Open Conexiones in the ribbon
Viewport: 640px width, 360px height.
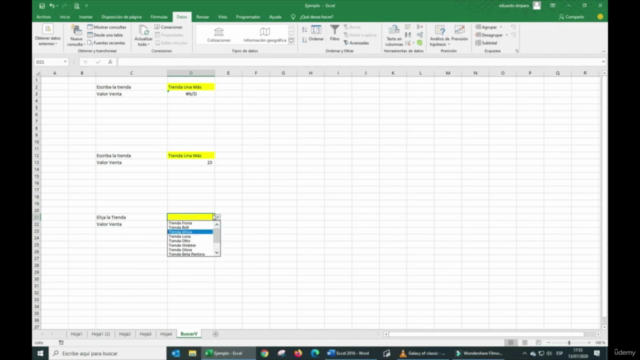point(169,27)
